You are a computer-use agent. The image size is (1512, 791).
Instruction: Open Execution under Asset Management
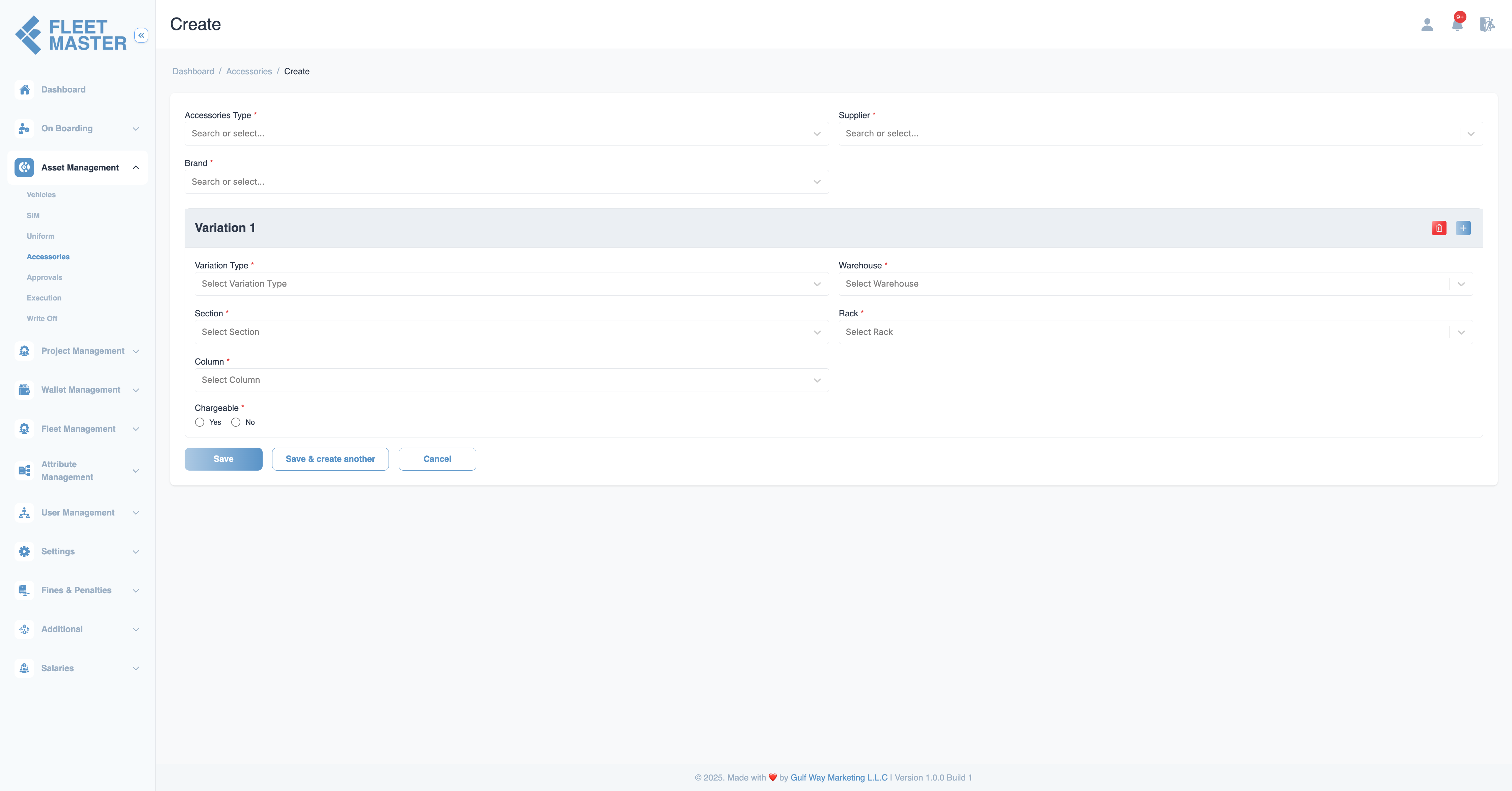tap(44, 298)
